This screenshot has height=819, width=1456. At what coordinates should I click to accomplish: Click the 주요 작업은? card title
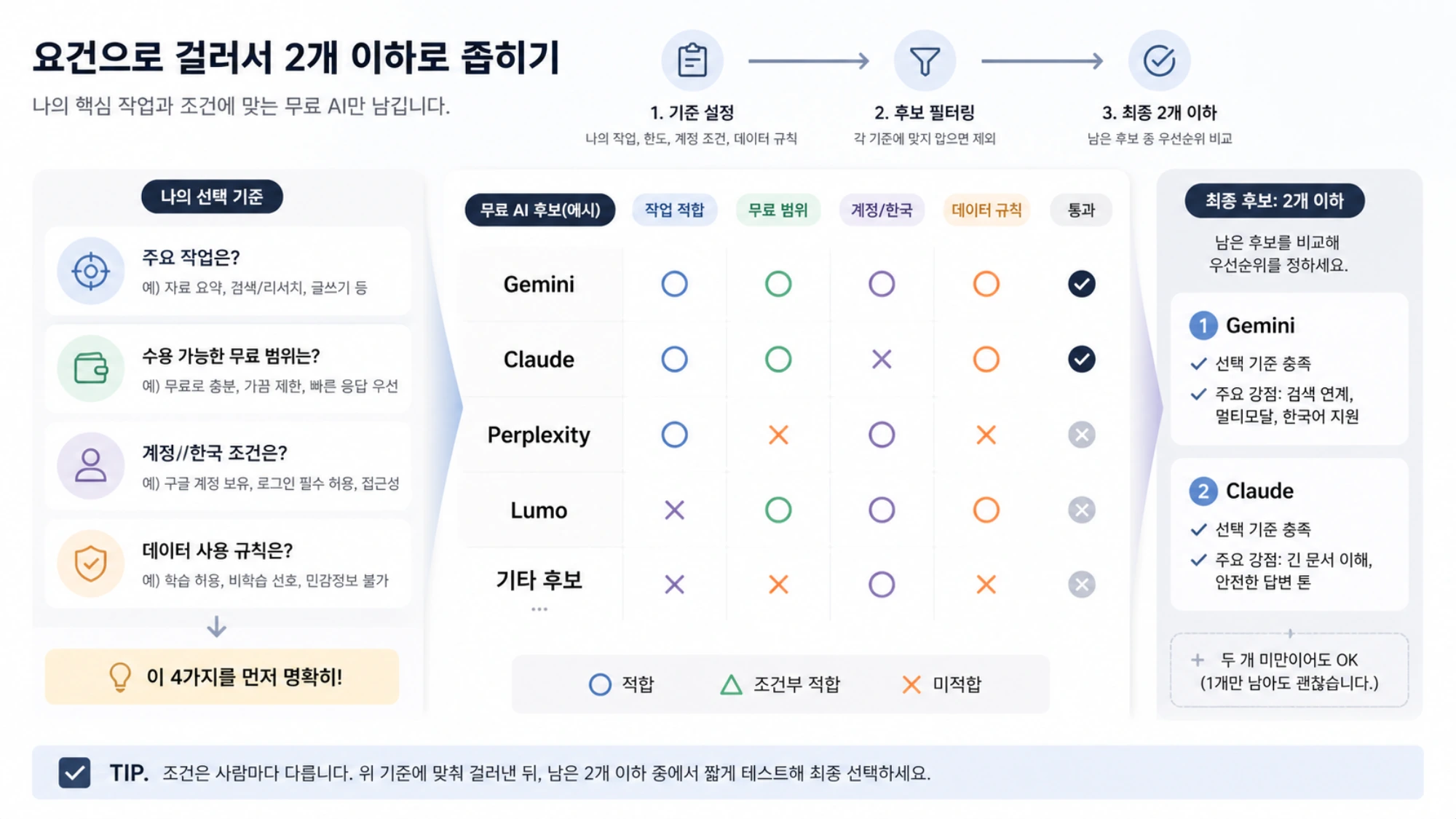191,258
